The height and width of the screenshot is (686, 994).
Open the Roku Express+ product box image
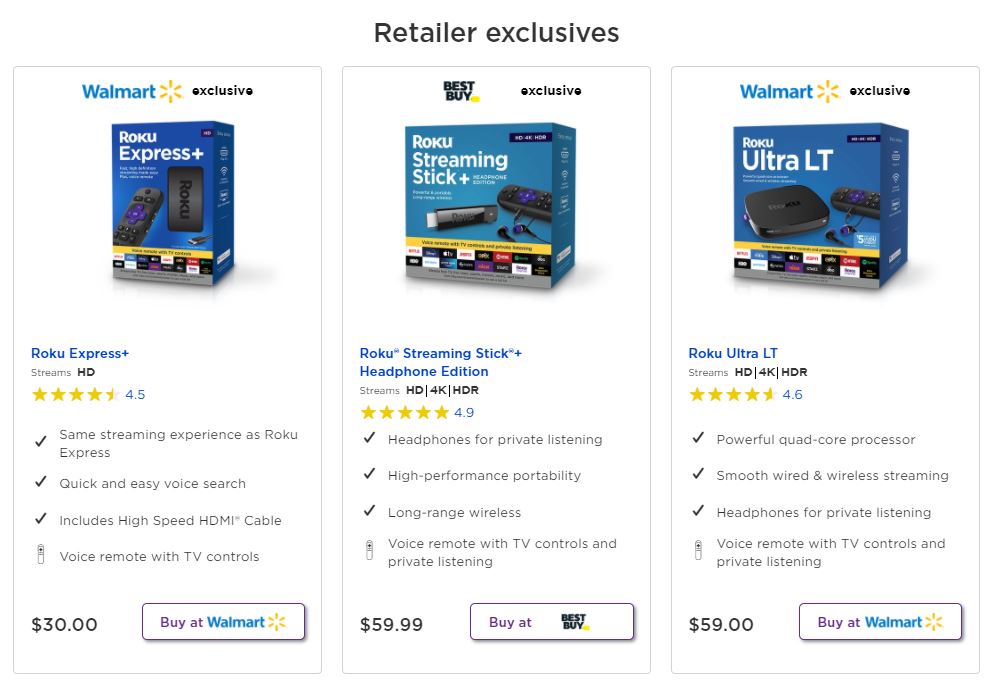coord(172,204)
